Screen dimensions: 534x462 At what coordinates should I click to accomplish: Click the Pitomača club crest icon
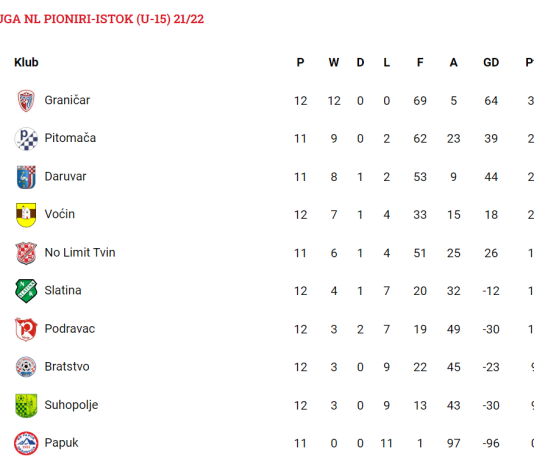pyautogui.click(x=26, y=139)
